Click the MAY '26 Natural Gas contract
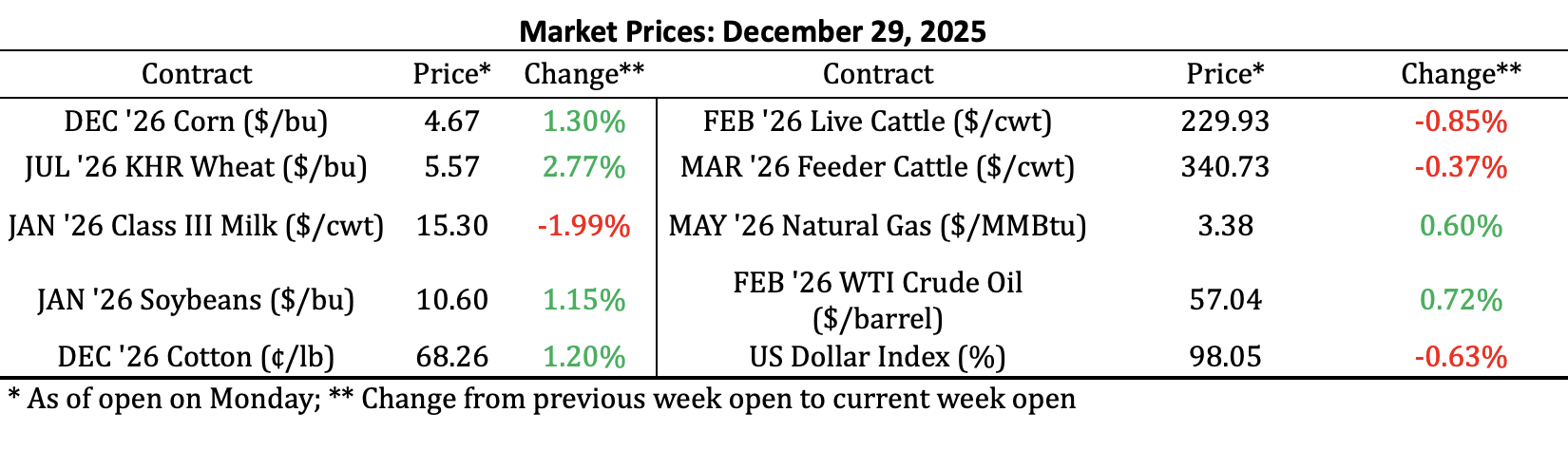 tap(877, 226)
